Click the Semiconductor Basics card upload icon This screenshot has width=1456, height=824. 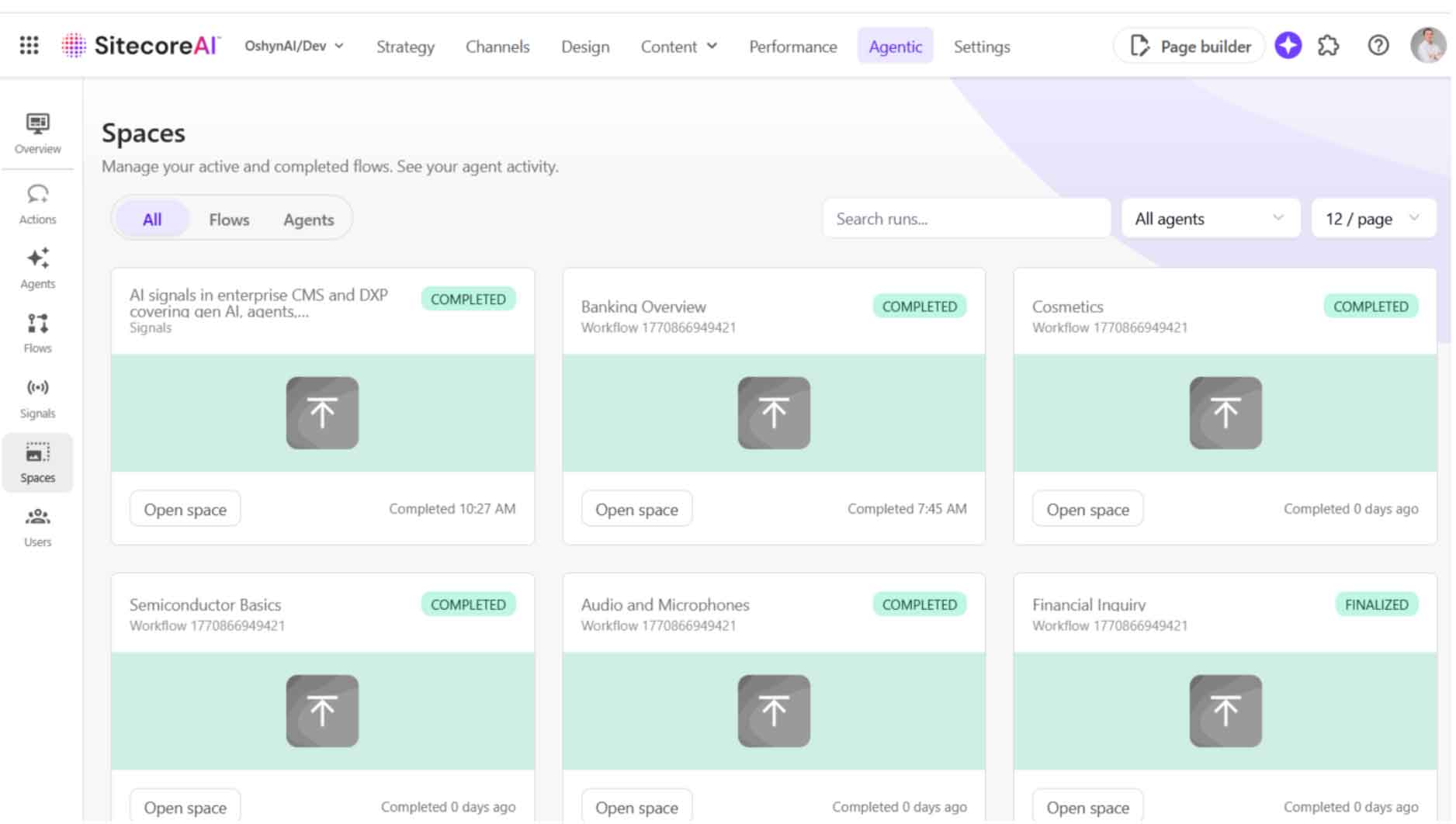coord(323,712)
